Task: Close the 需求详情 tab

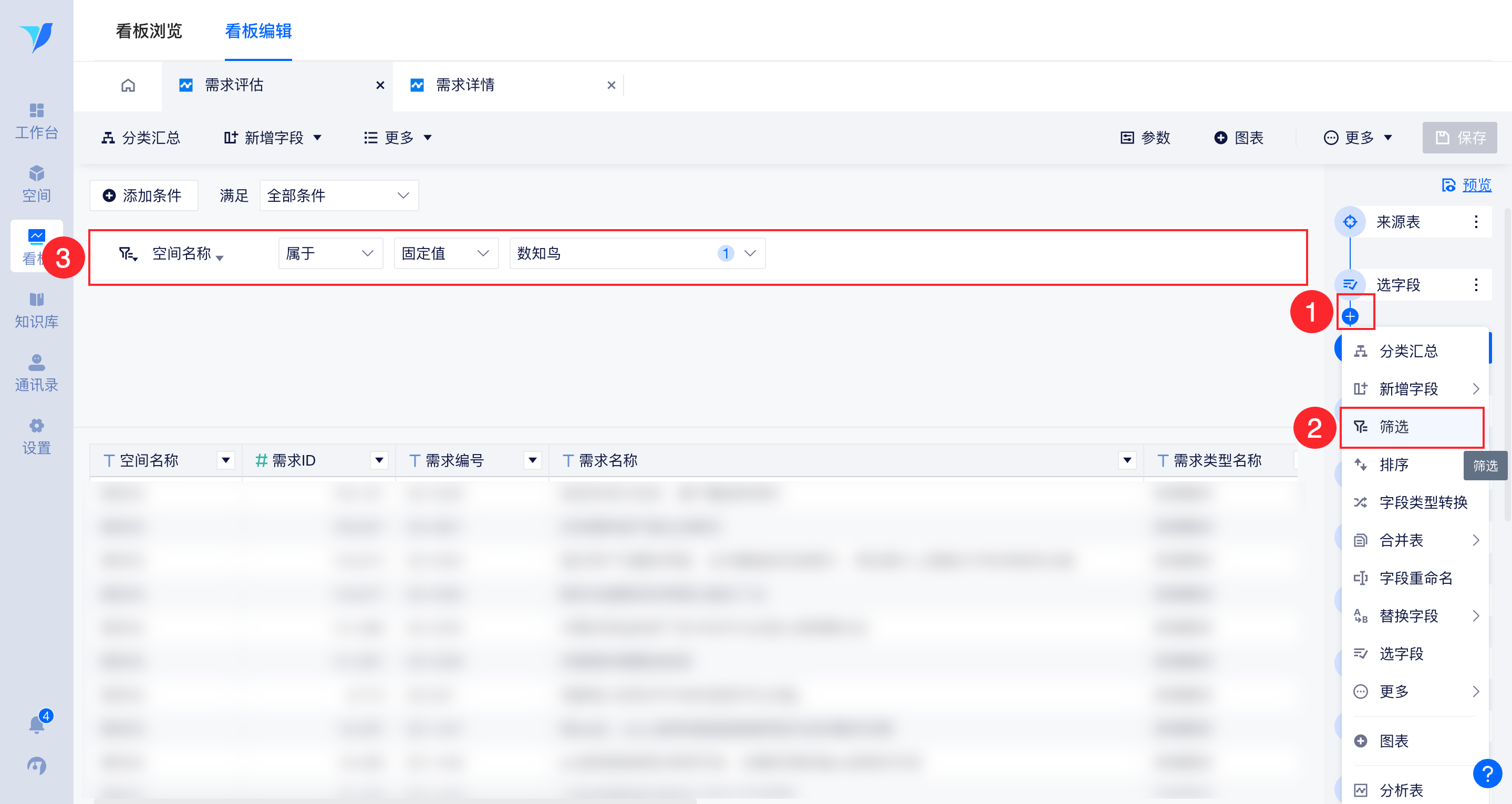Action: (x=611, y=86)
